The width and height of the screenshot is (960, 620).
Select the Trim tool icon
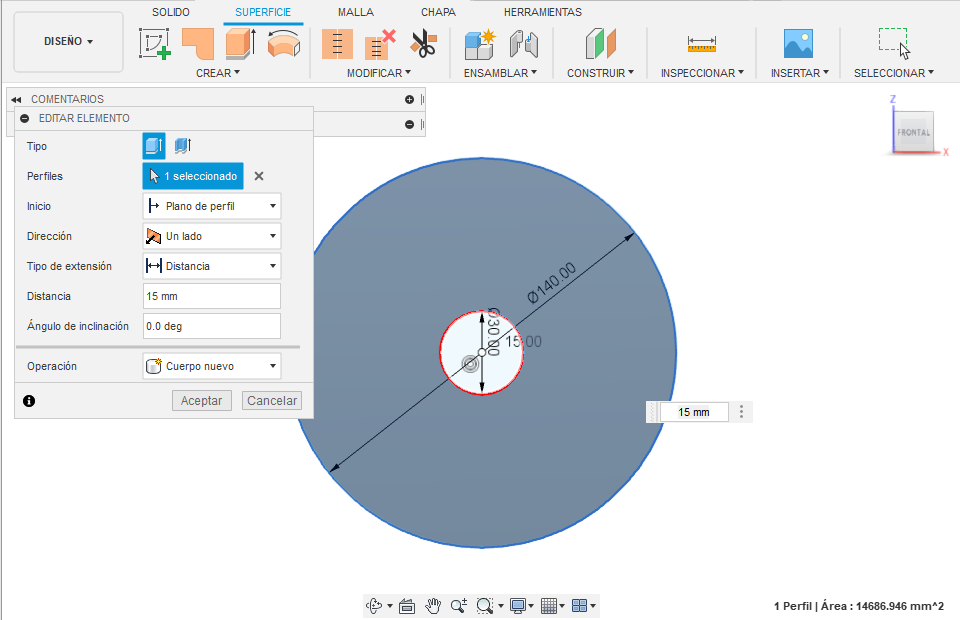pos(337,43)
